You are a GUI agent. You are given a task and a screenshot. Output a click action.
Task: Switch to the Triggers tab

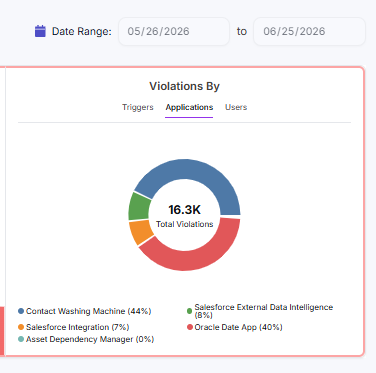pos(138,107)
